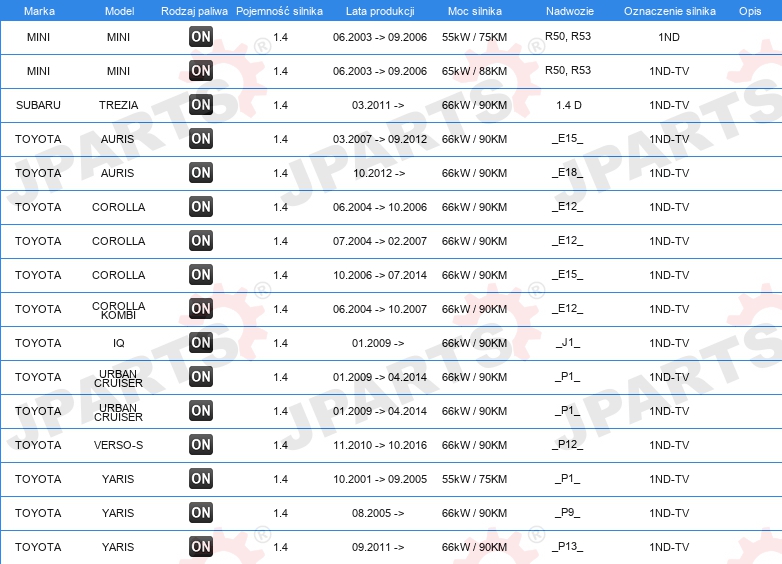782x564 pixels.
Task: Select the '10.2001 -> 09.2005' date cell
Action: pos(380,479)
